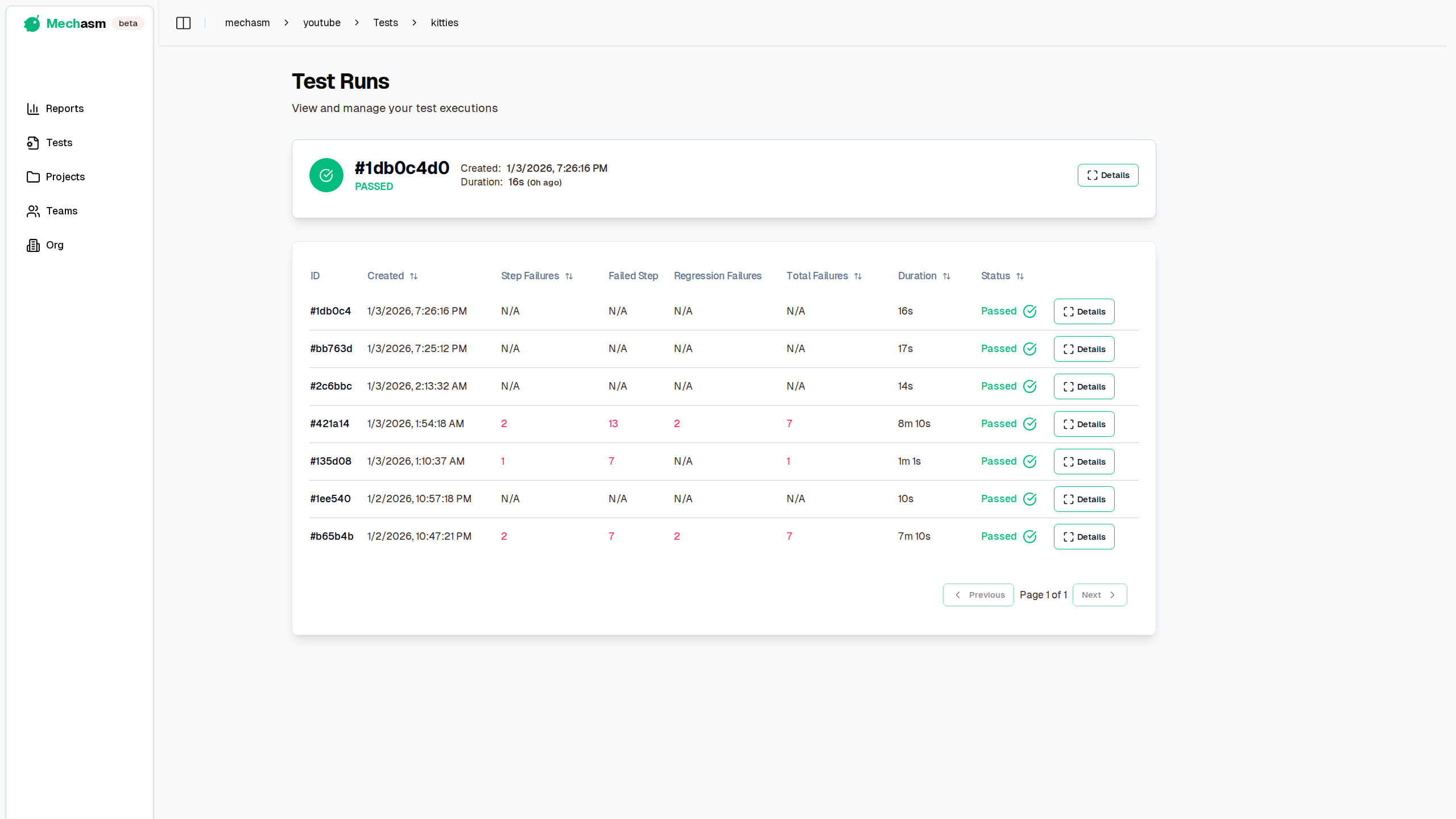Viewport: 1456px width, 819px height.
Task: Open Details for run #b65b4b
Action: 1083,537
